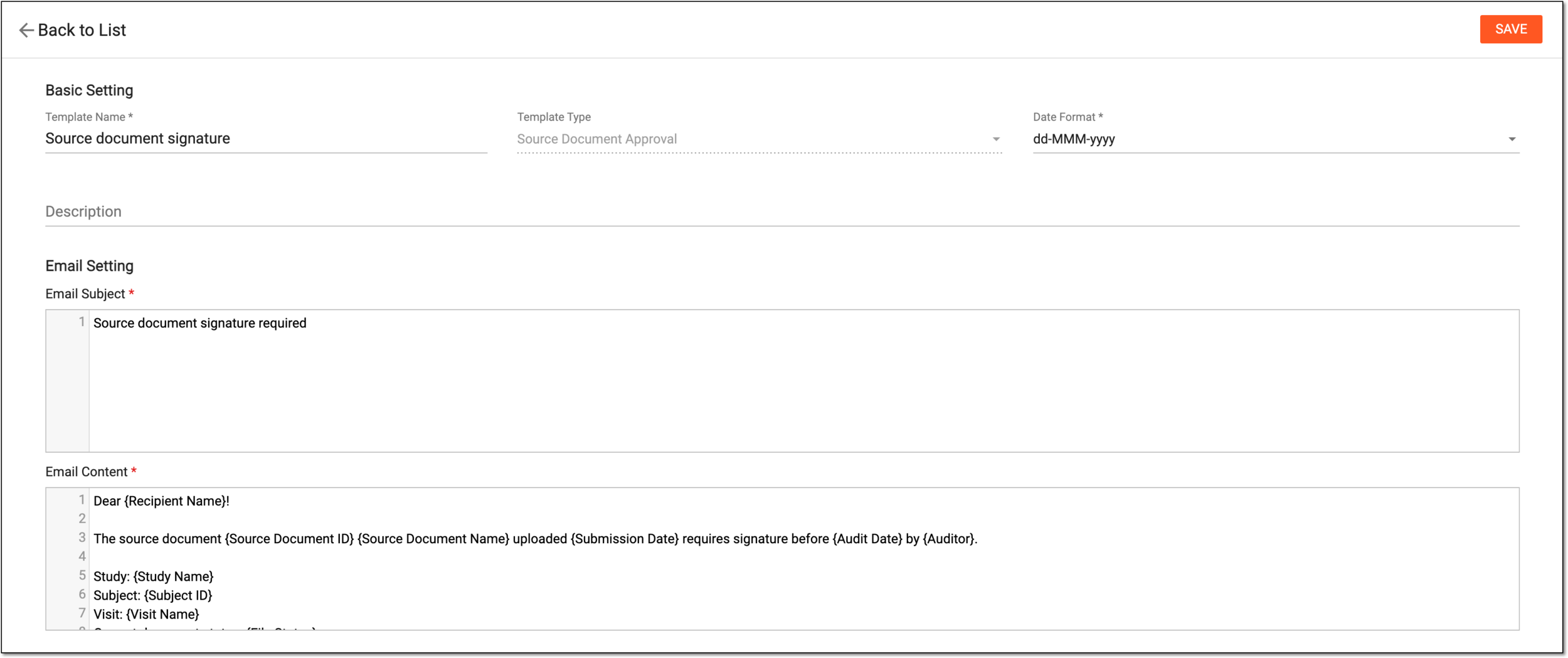Select the dd-MMM-yyyy date format value
1568x658 pixels.
[x=1074, y=139]
